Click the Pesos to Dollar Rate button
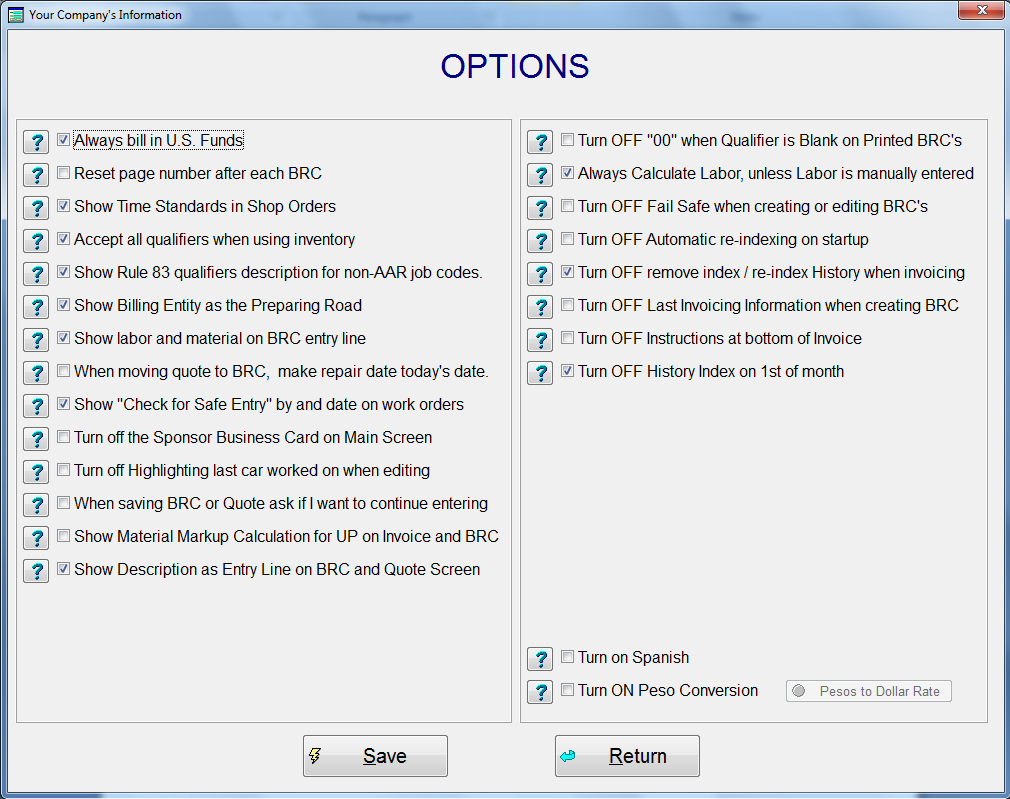 point(868,691)
